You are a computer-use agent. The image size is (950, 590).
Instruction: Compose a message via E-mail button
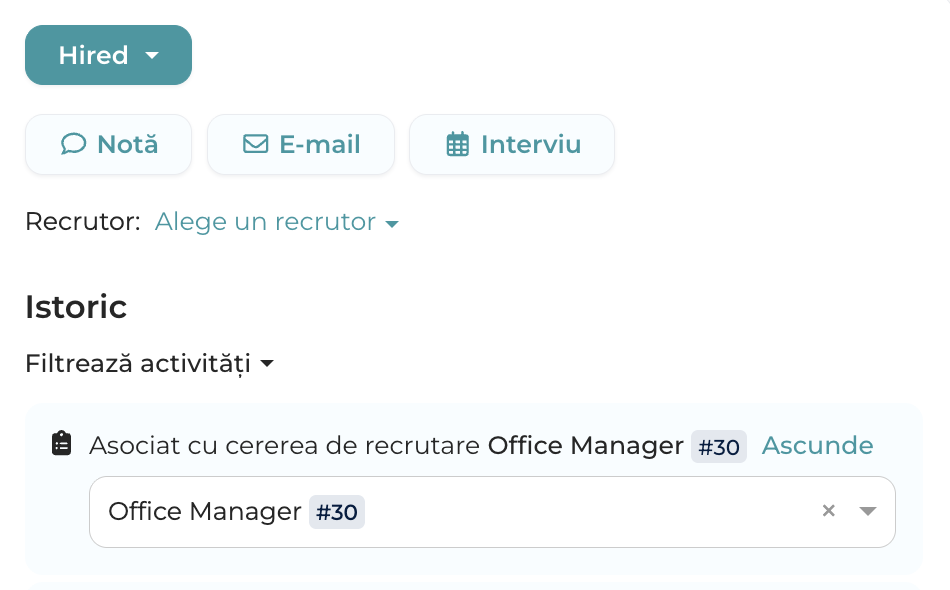click(301, 144)
